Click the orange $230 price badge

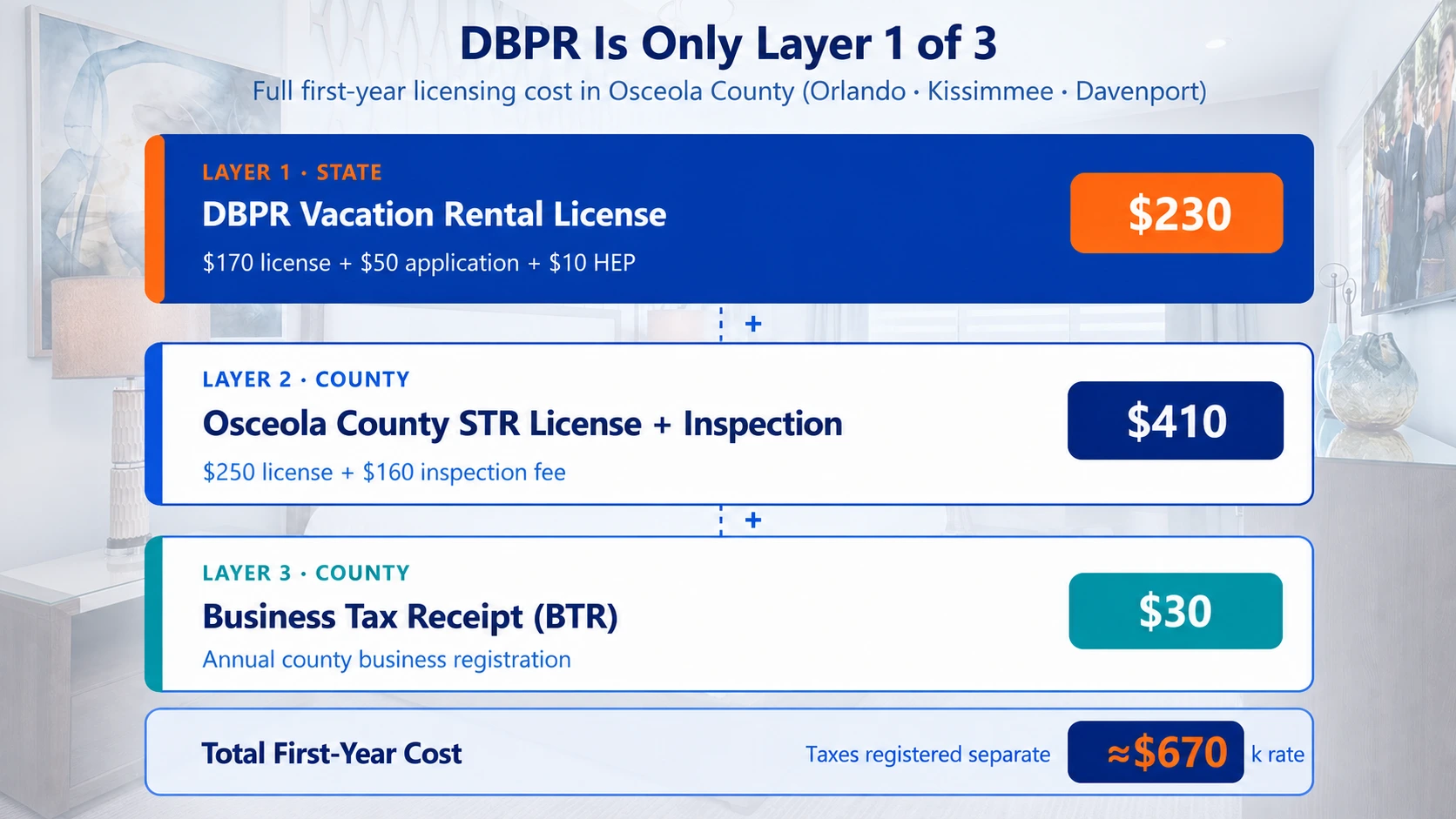[x=1176, y=213]
